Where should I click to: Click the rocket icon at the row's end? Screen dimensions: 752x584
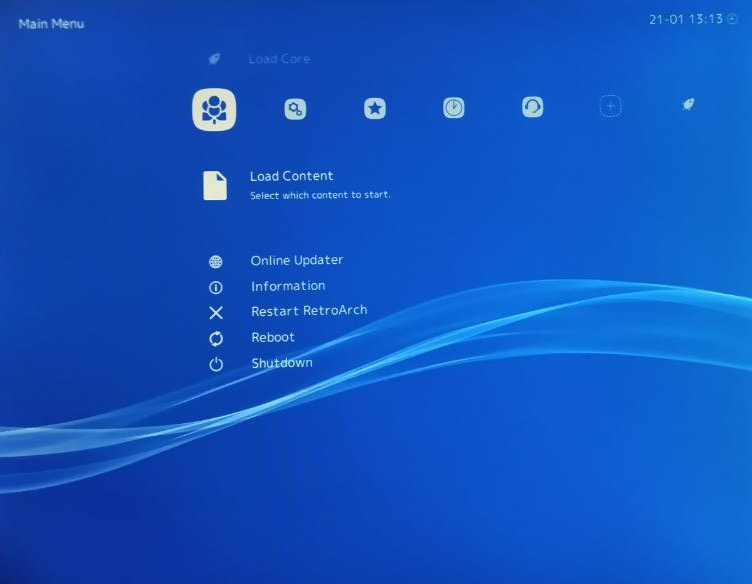point(688,105)
